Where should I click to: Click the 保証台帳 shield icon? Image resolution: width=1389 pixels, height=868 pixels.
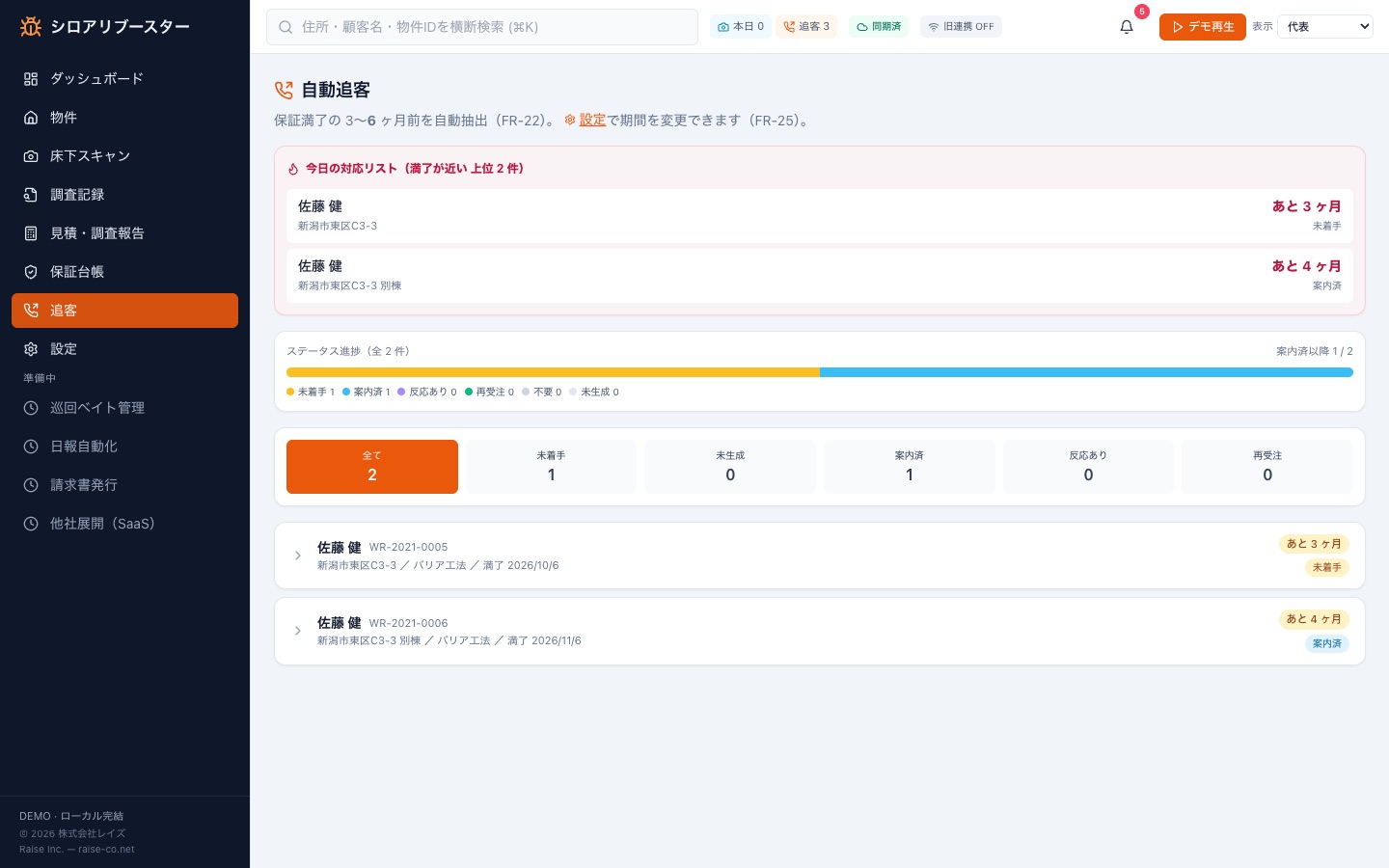click(x=31, y=272)
